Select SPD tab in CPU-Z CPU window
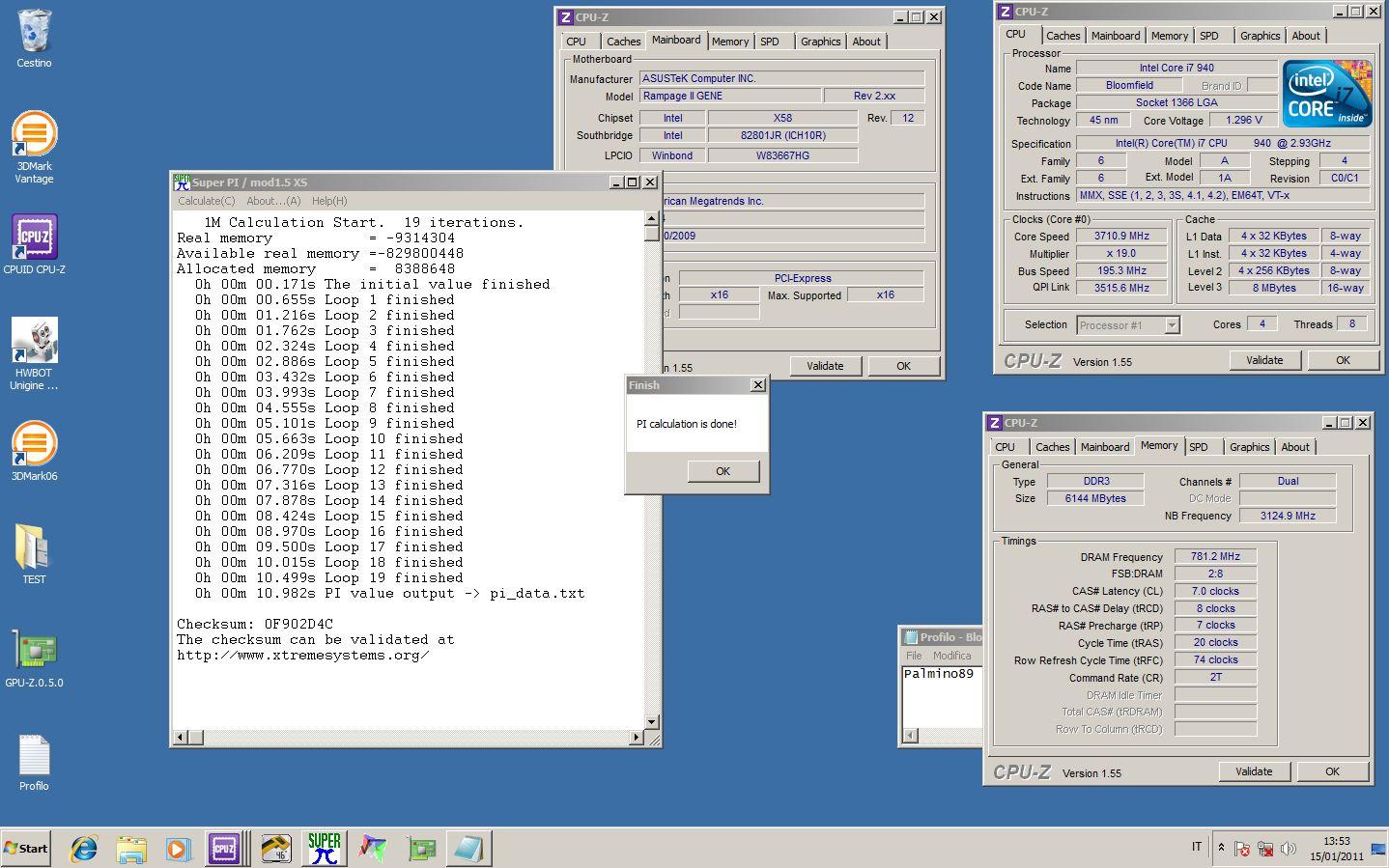The image size is (1389, 868). click(1209, 36)
